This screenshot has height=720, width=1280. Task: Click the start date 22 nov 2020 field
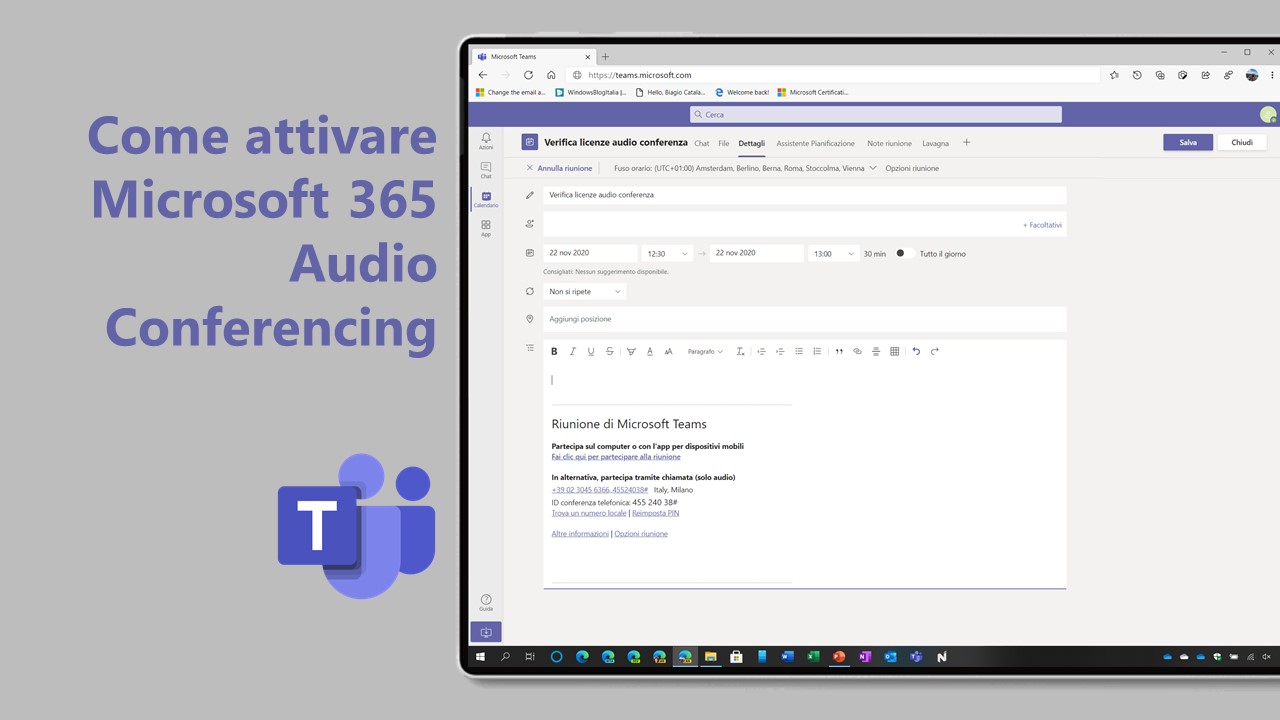pos(590,253)
